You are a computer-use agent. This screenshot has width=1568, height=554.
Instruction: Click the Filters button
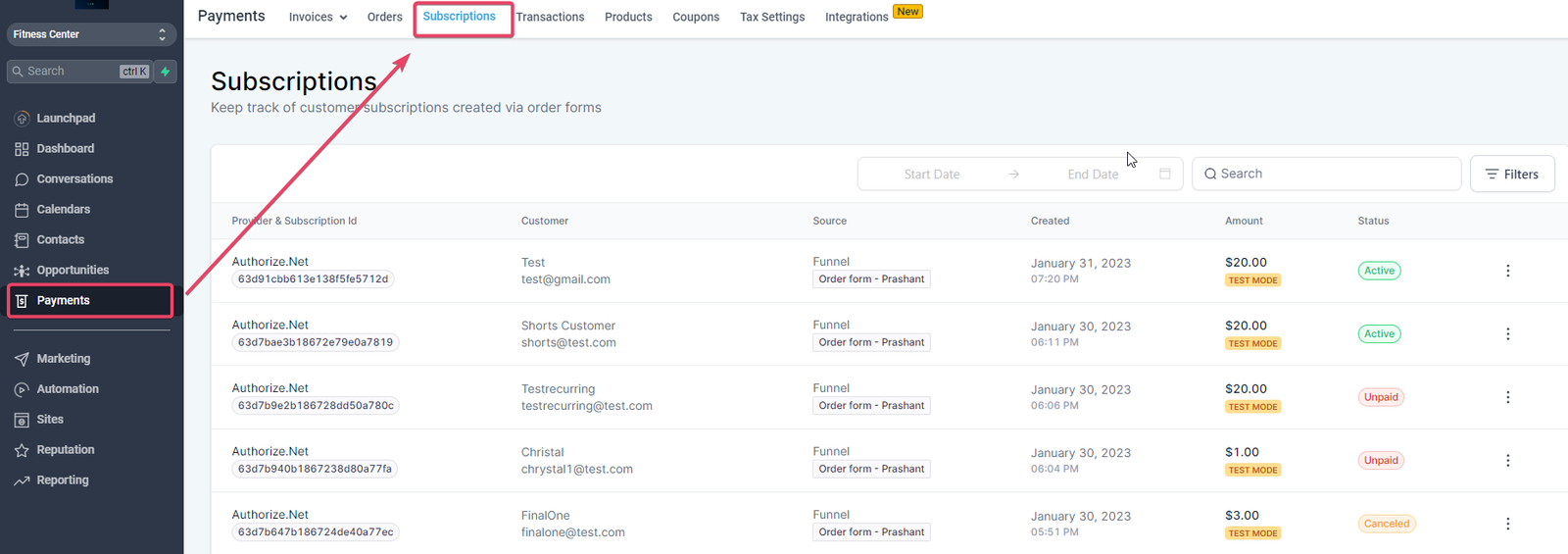point(1512,174)
